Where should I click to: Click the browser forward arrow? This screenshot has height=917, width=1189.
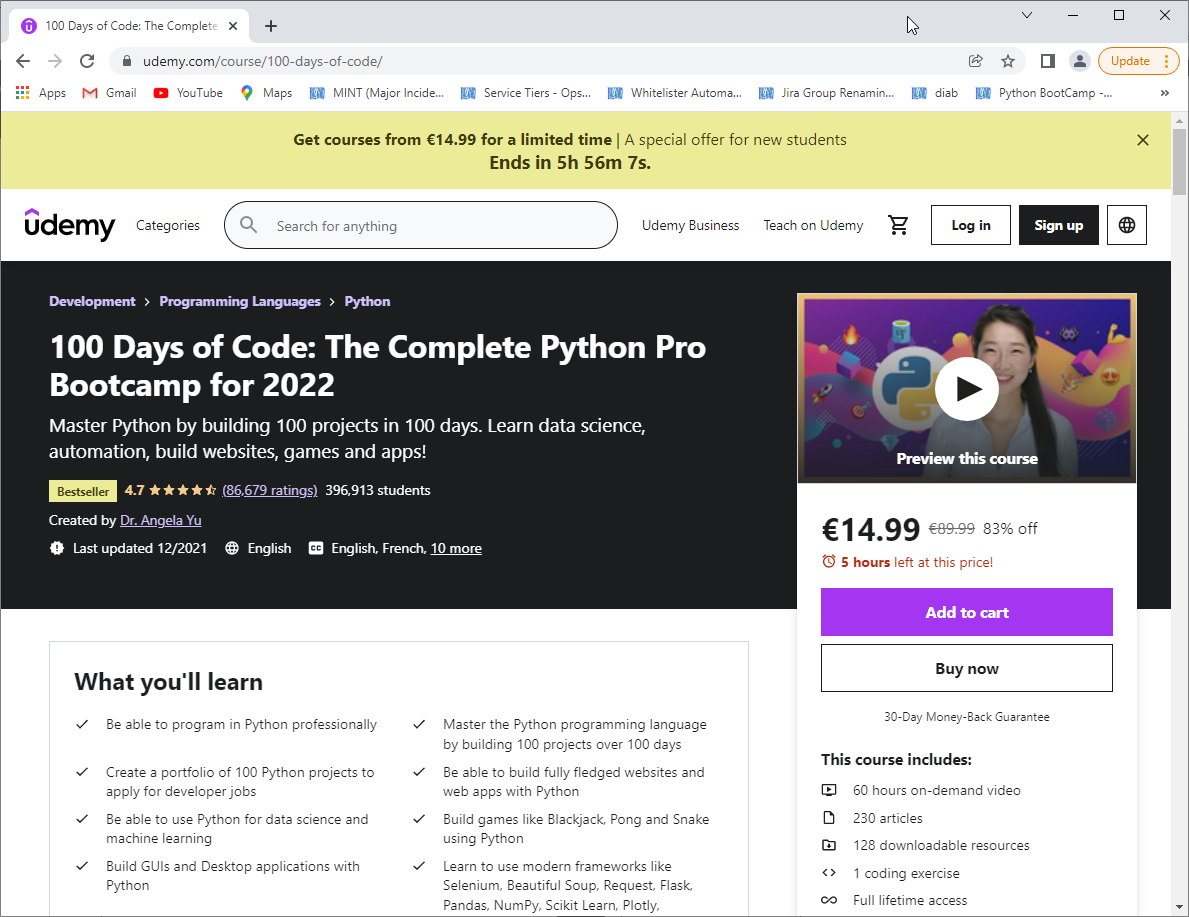tap(55, 61)
